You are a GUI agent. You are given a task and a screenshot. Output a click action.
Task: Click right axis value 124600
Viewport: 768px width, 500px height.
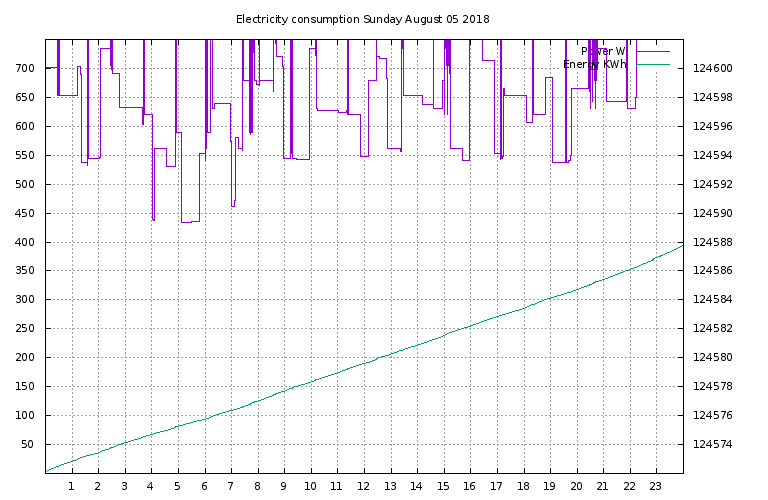click(x=713, y=68)
